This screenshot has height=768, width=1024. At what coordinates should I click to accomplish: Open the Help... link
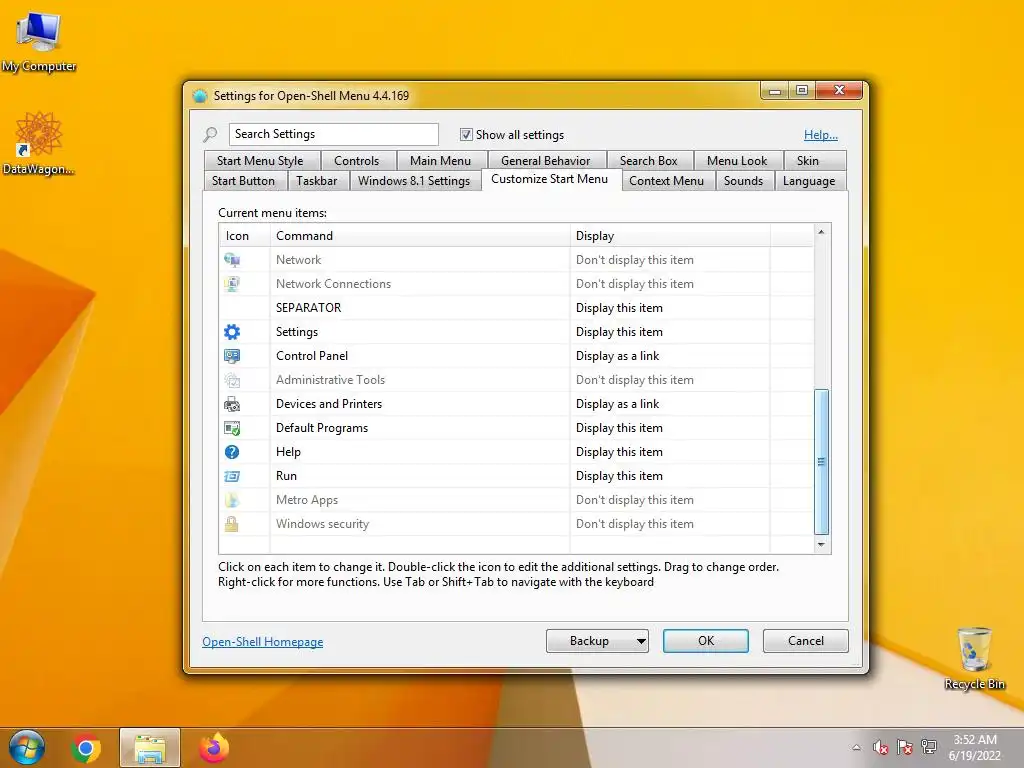tap(820, 135)
